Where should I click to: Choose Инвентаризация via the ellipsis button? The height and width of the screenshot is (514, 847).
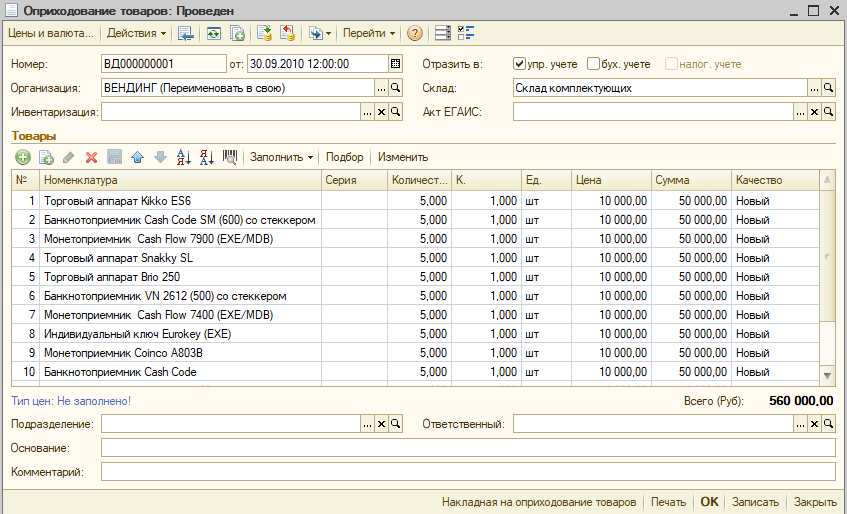click(x=367, y=112)
